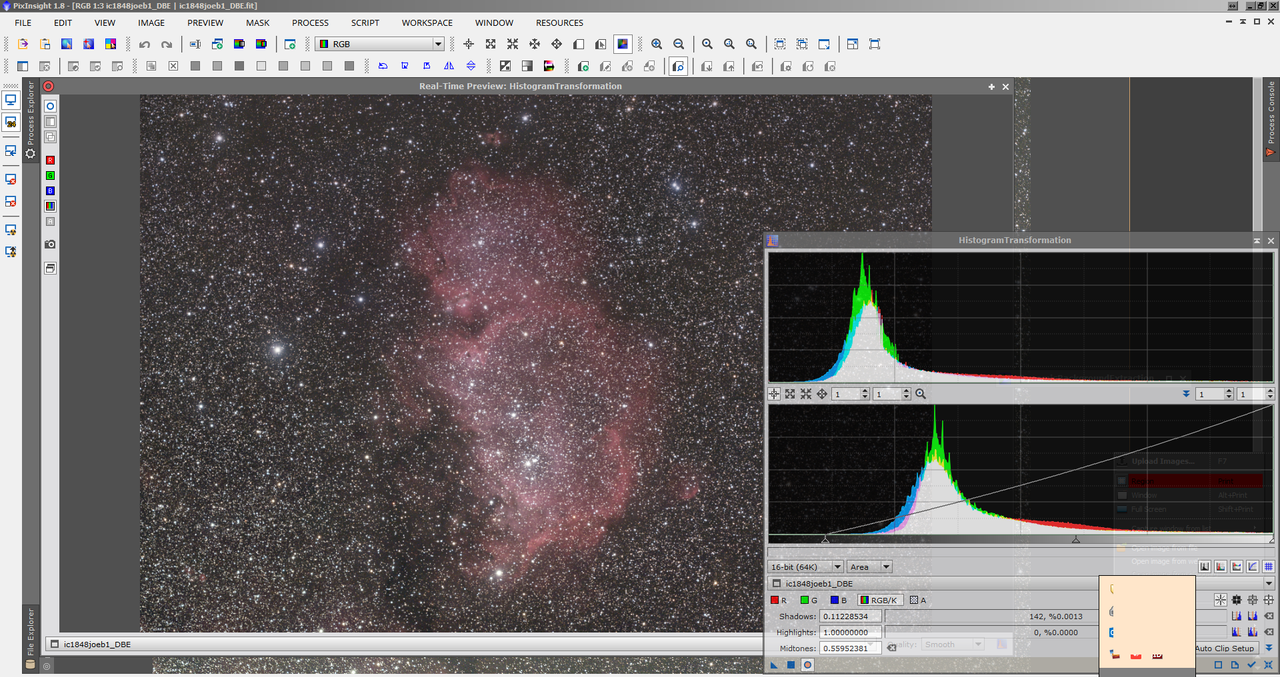Click the double-chevron beside Auto Clip Setup
The height and width of the screenshot is (677, 1280).
point(1269,648)
